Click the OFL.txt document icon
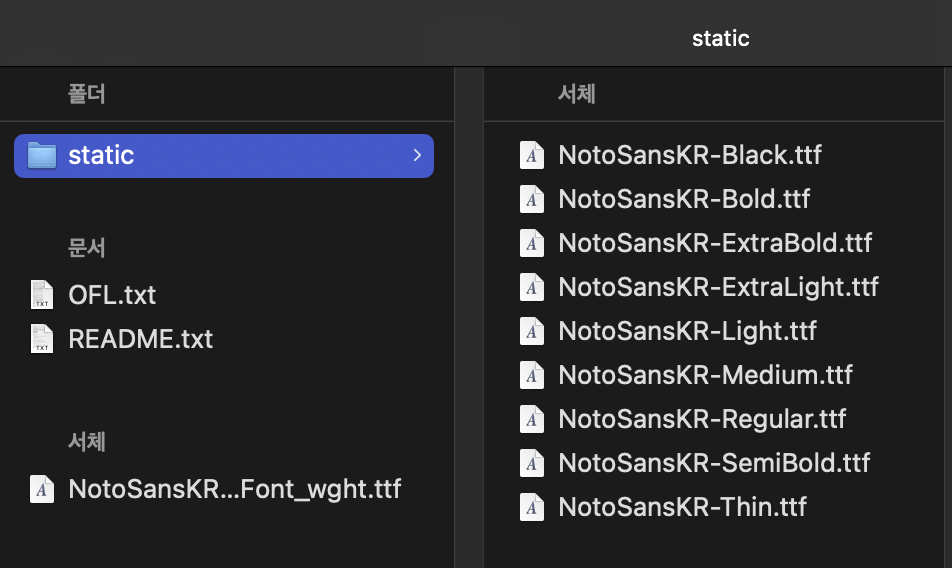This screenshot has height=568, width=952. click(42, 294)
